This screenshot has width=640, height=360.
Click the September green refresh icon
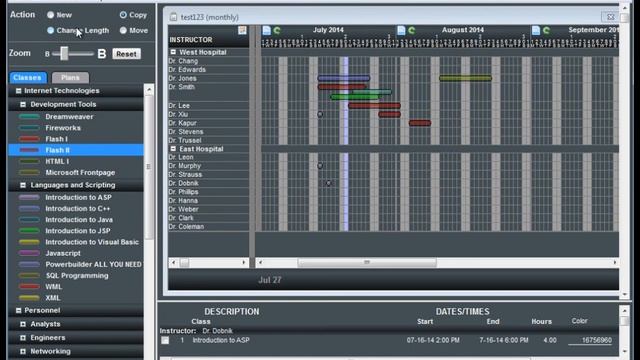[547, 30]
